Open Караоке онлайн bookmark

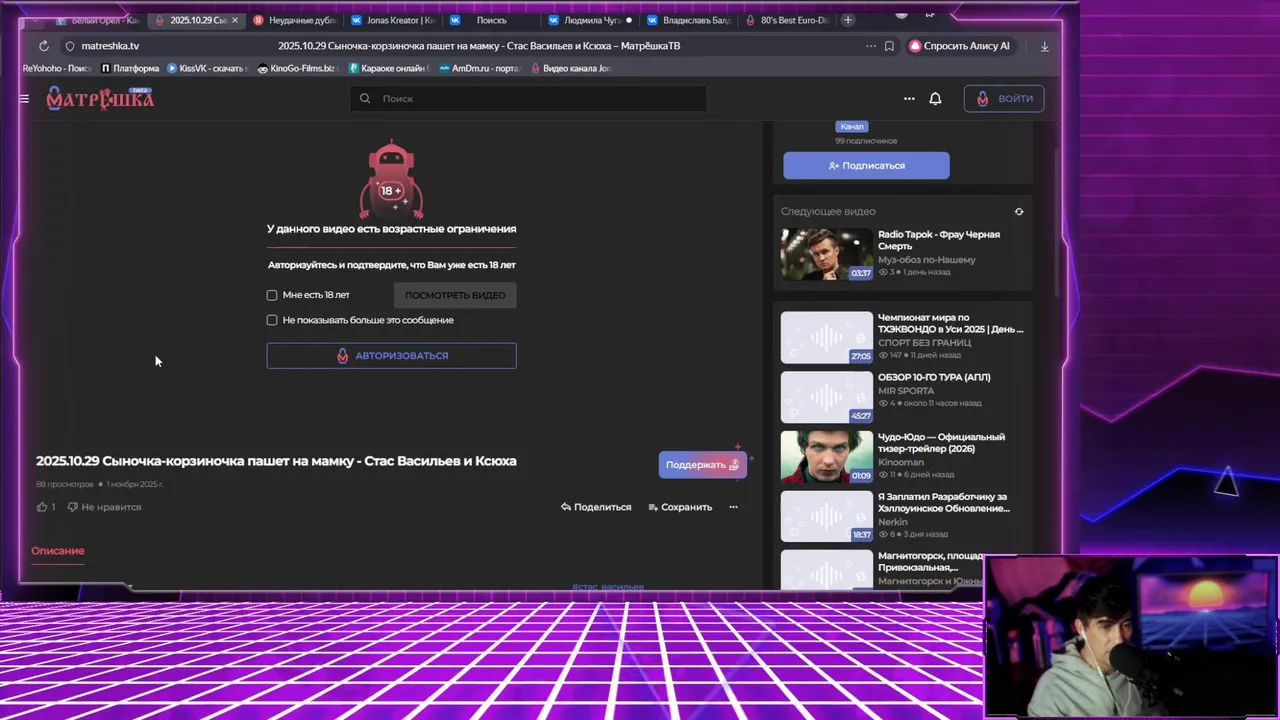pos(389,68)
